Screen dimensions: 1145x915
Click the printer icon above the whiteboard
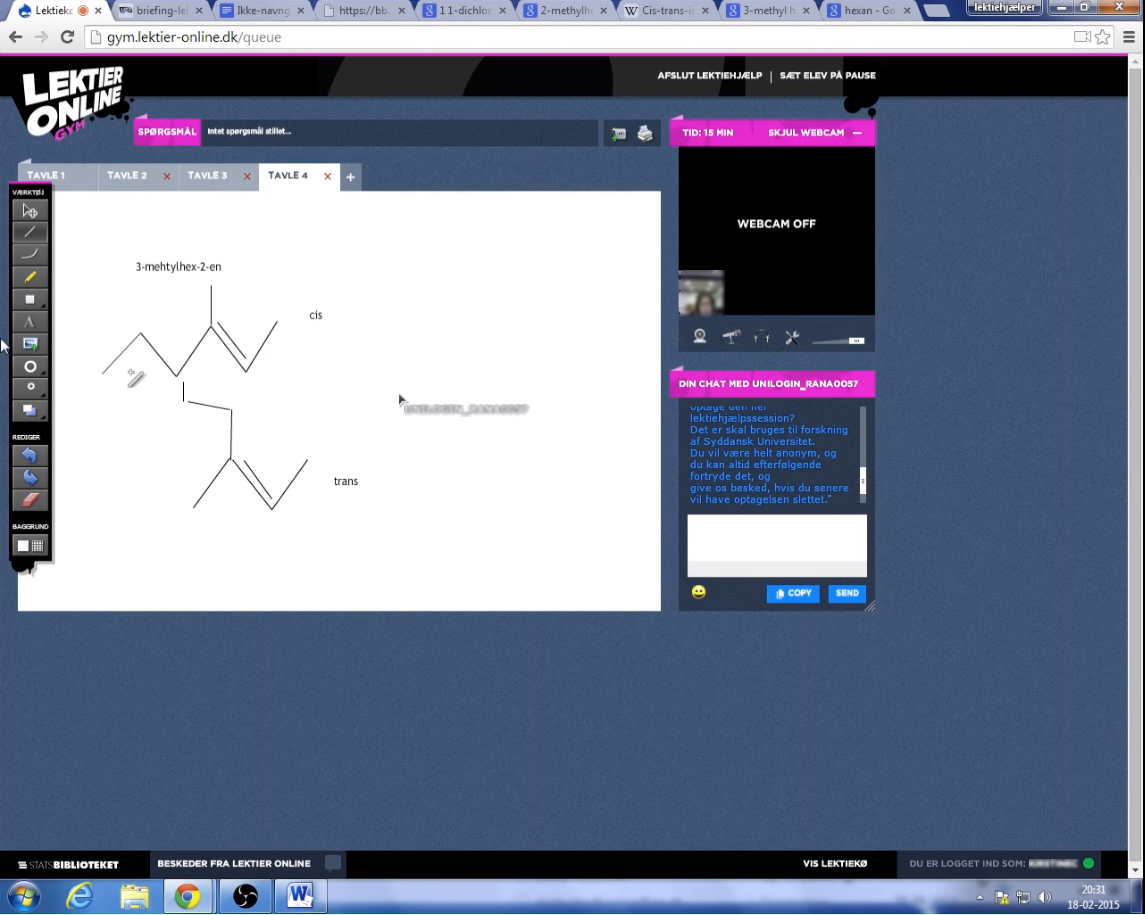point(645,134)
